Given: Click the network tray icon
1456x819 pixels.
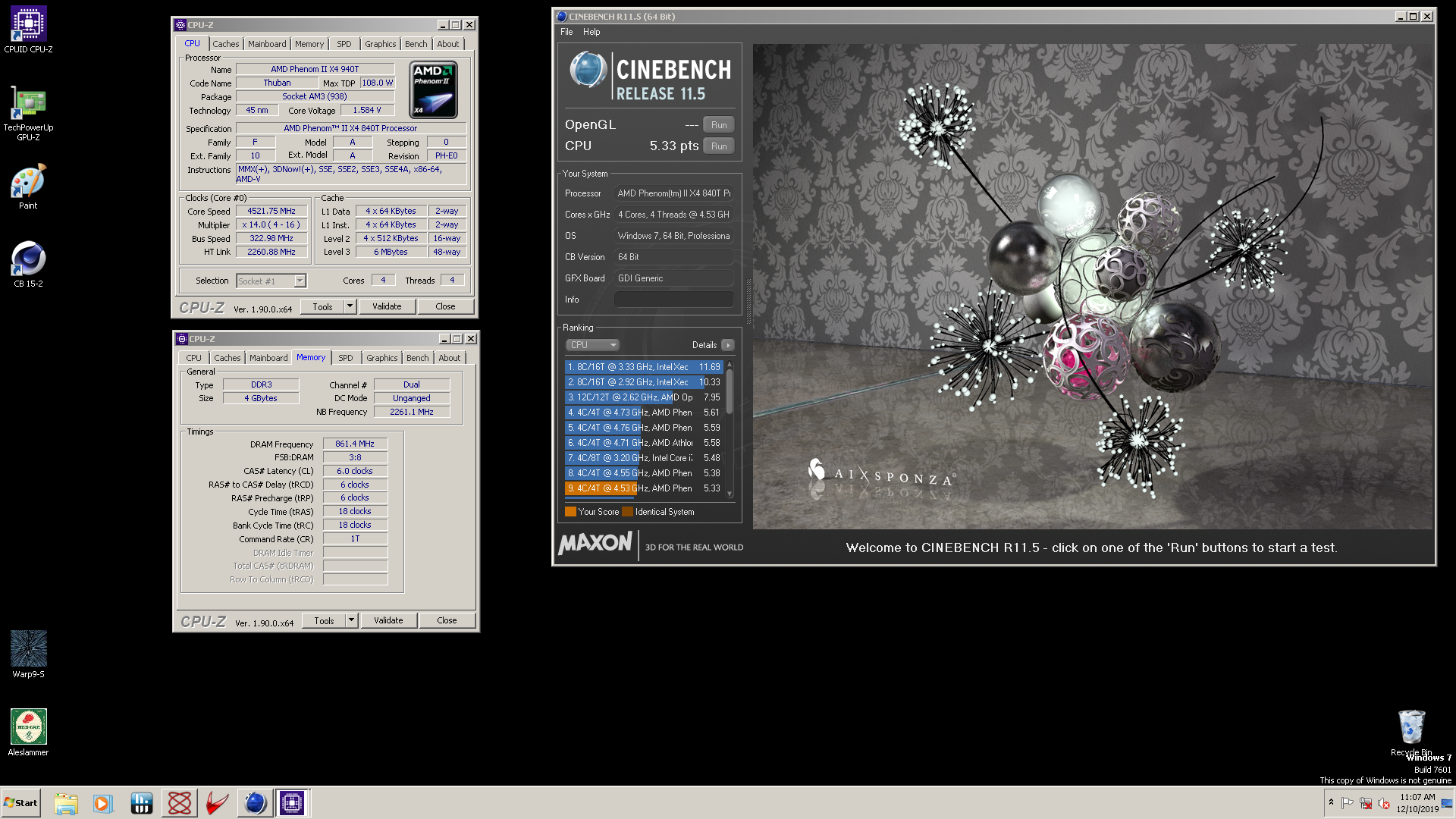Looking at the screenshot, I should point(1366,803).
